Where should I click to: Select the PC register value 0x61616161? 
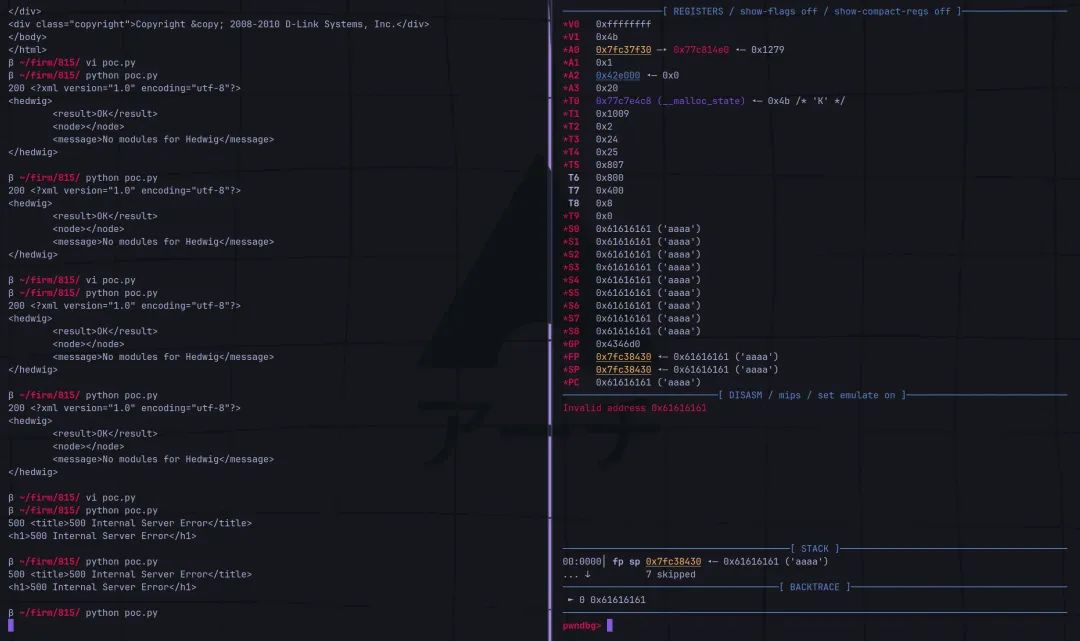click(x=623, y=383)
